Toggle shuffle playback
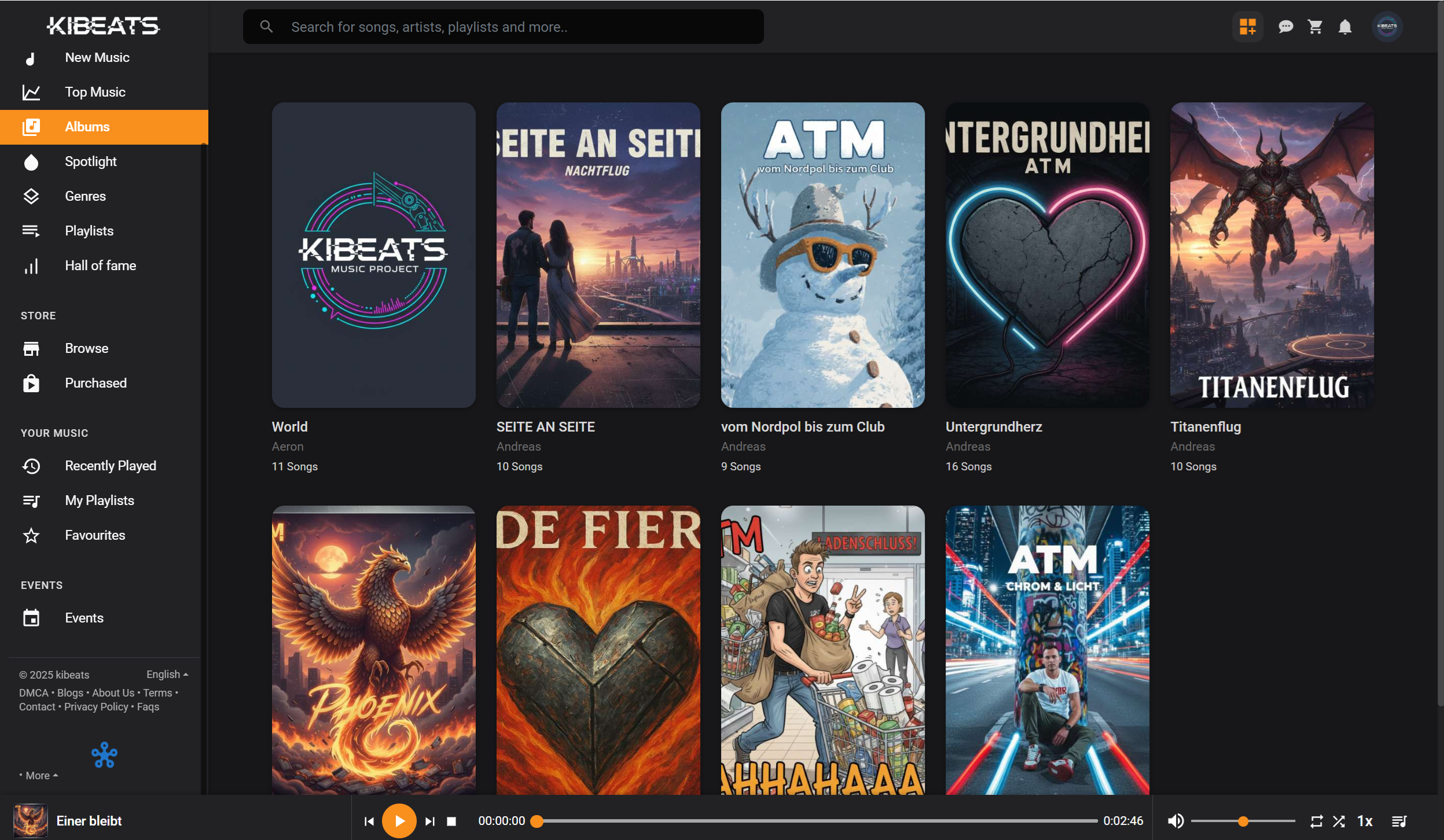Screen dimensions: 1444x840 point(1339,821)
